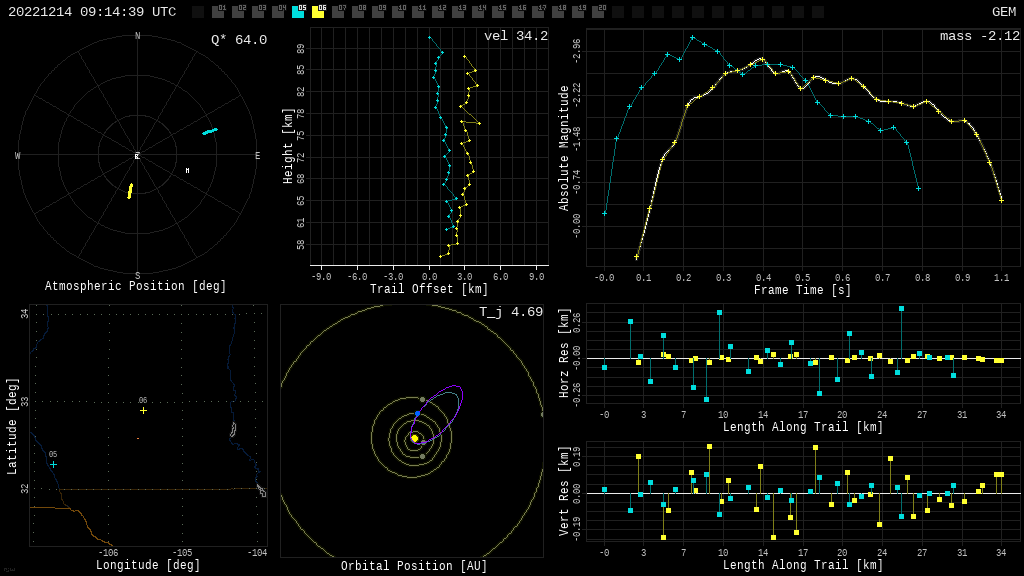Click the zenith center marker of polar plot
The image size is (1024, 576).
[137, 156]
